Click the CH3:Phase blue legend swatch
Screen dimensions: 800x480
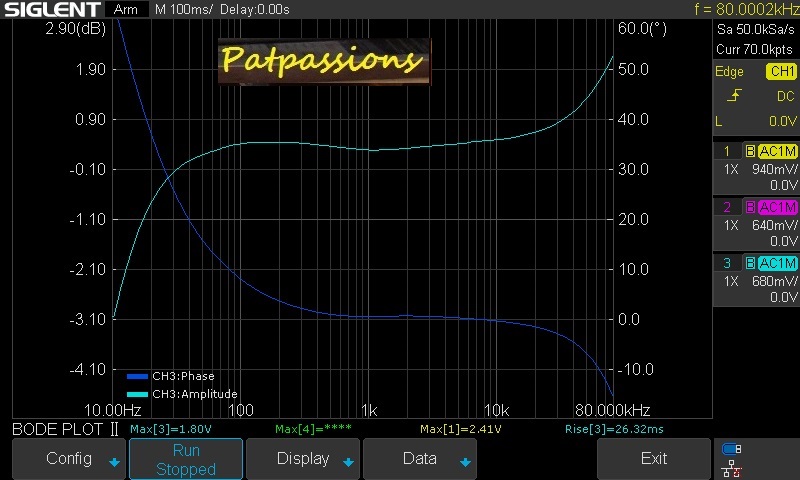[137, 377]
